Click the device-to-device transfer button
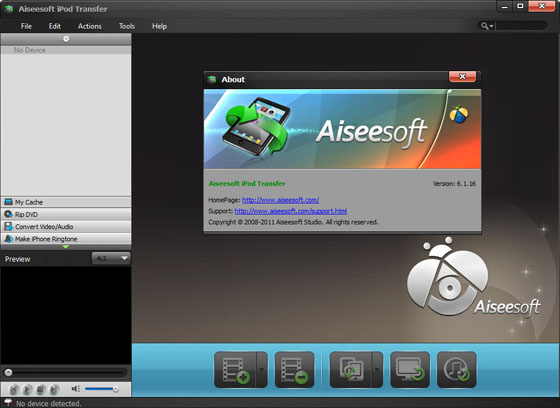 pyautogui.click(x=351, y=370)
